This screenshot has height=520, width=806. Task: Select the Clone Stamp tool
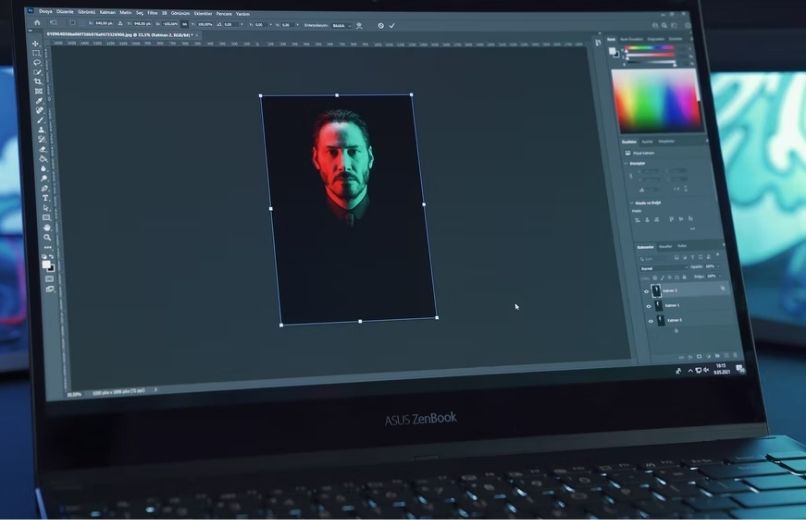click(x=41, y=130)
